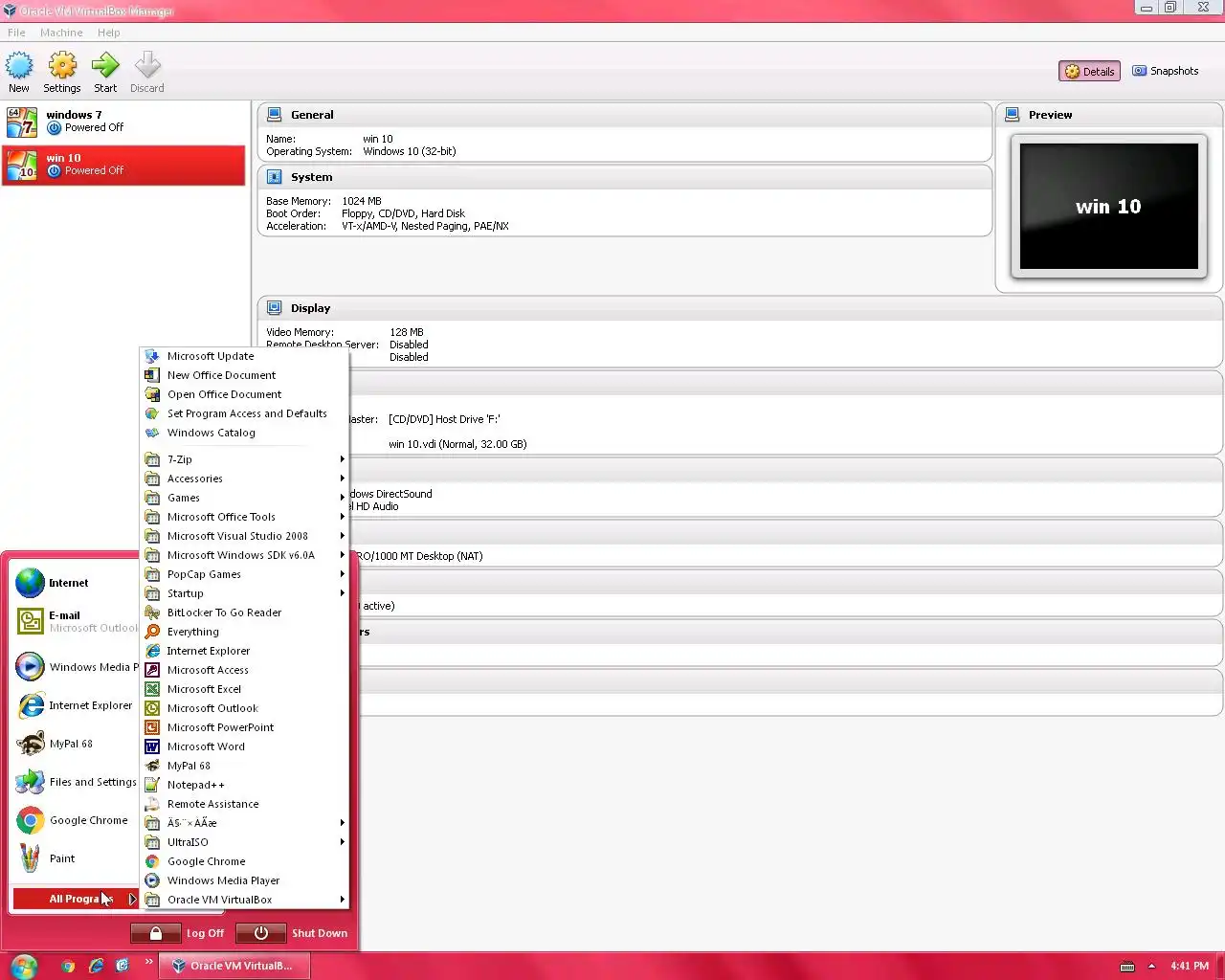Click the Display section header icon
The image size is (1225, 980).
(275, 308)
